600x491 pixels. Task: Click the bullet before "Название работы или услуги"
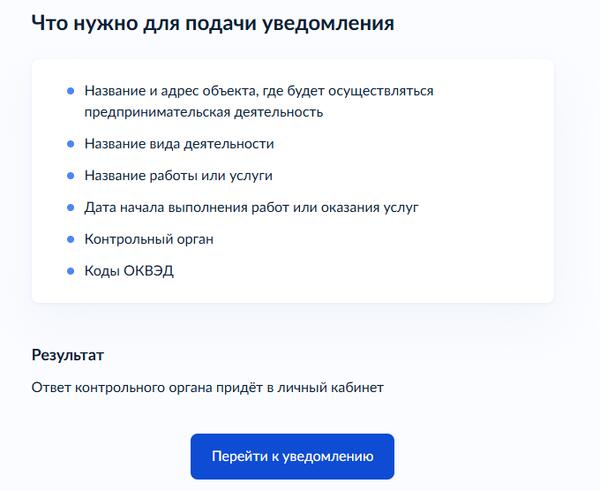[70, 176]
